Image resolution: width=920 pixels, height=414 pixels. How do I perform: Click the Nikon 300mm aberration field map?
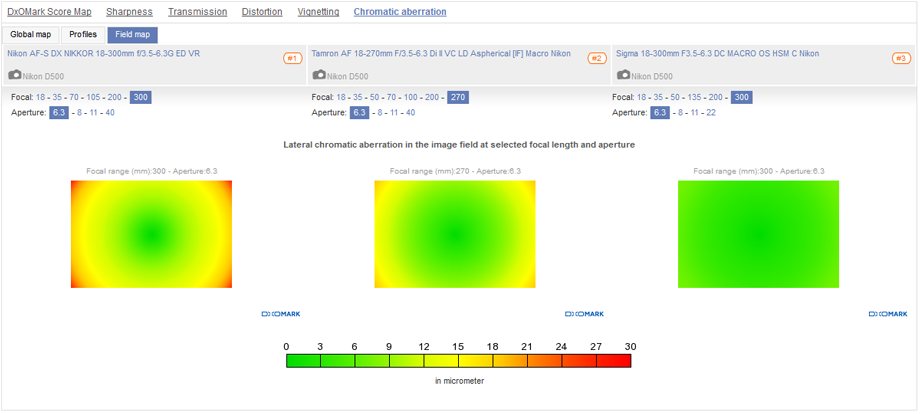(151, 234)
